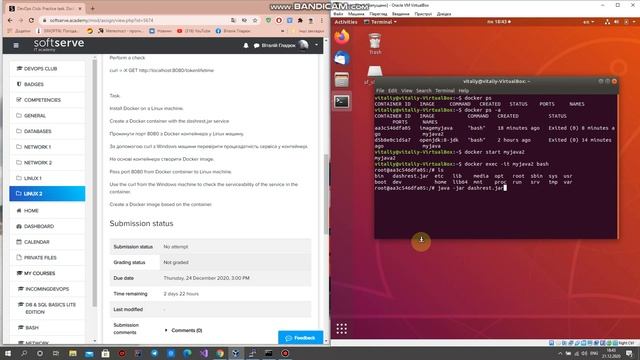
Task: Open Visual Studio from the taskbar
Action: [204, 353]
